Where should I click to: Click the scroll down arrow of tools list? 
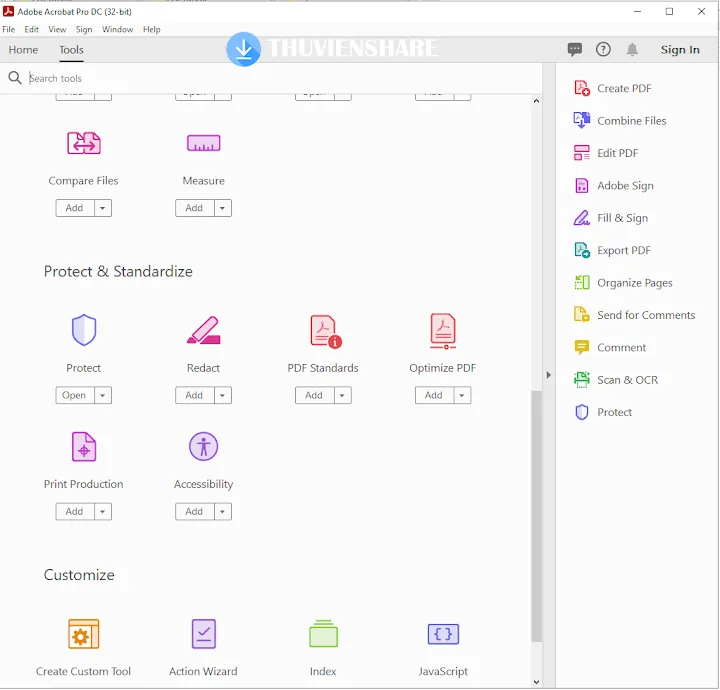(536, 682)
